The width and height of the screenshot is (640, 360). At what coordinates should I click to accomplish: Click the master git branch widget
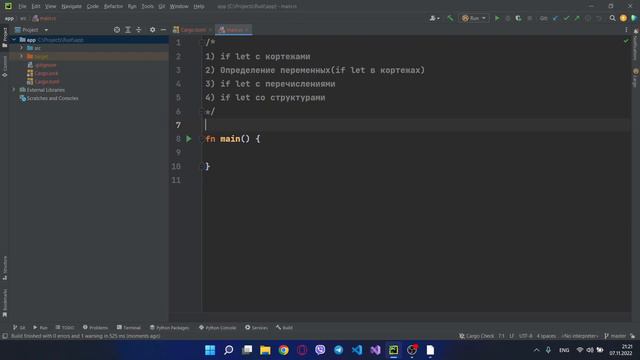coord(615,336)
